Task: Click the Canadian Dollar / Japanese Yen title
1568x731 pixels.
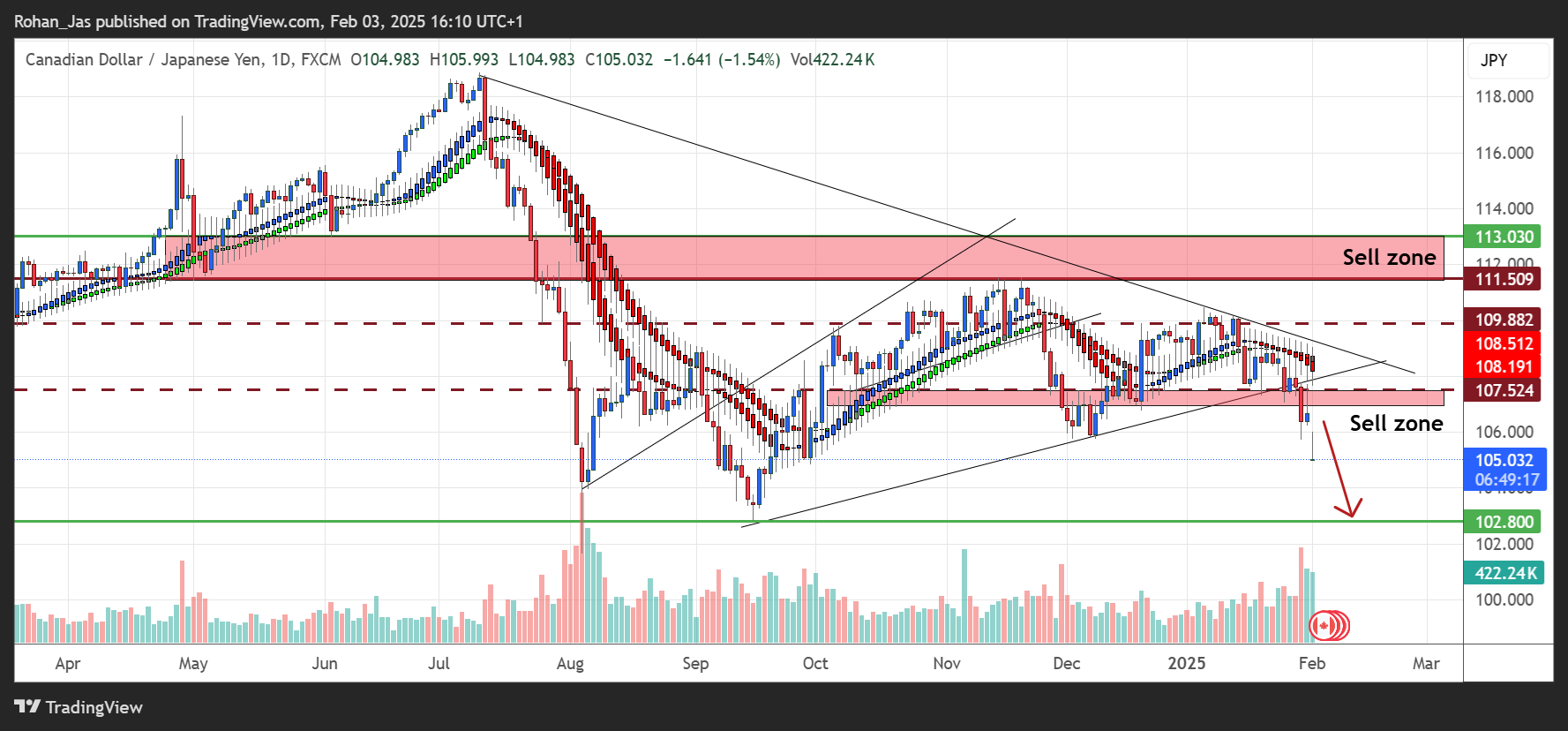Action: point(145,59)
